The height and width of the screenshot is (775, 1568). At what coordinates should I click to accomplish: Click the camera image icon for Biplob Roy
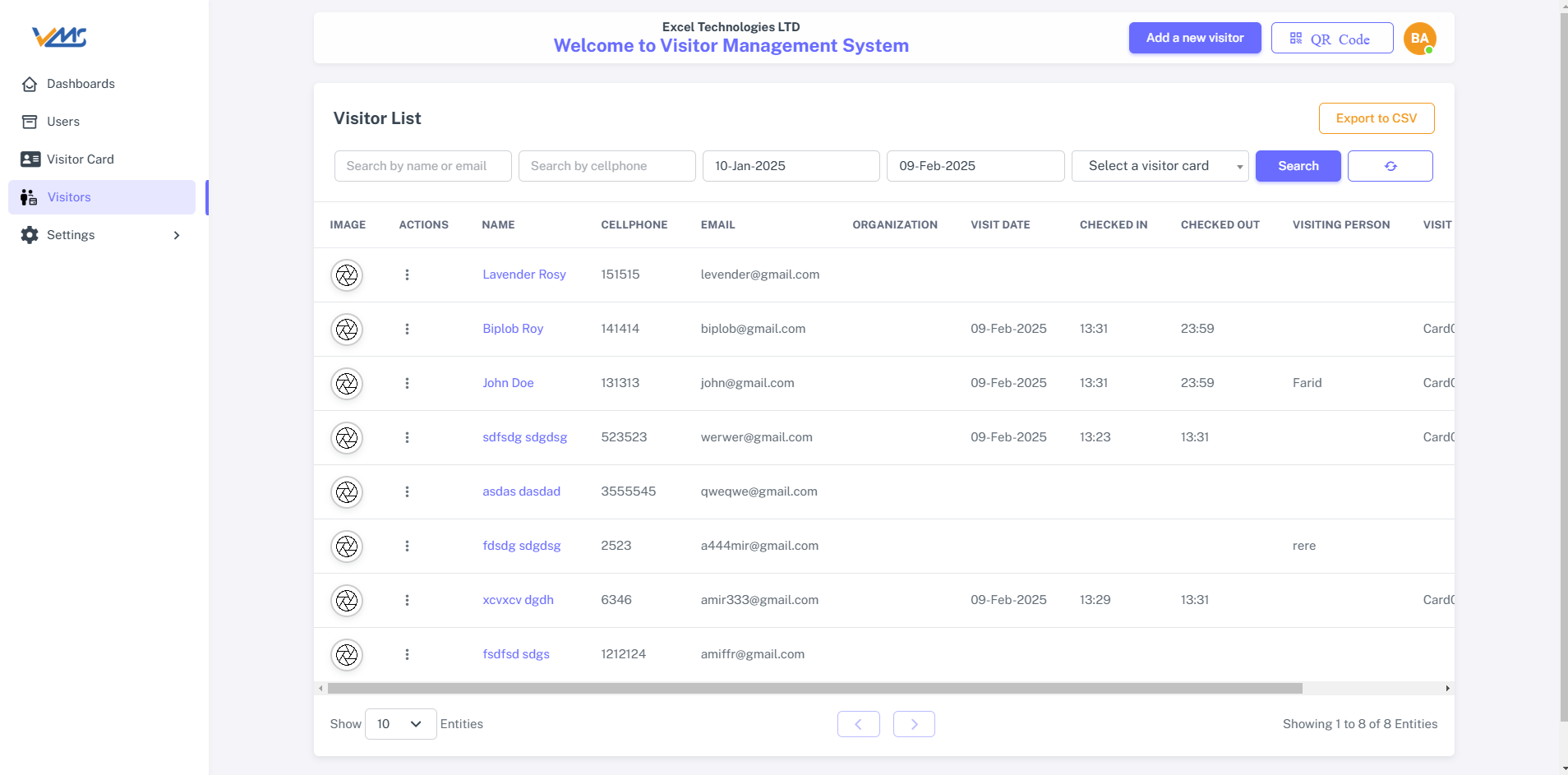point(347,330)
